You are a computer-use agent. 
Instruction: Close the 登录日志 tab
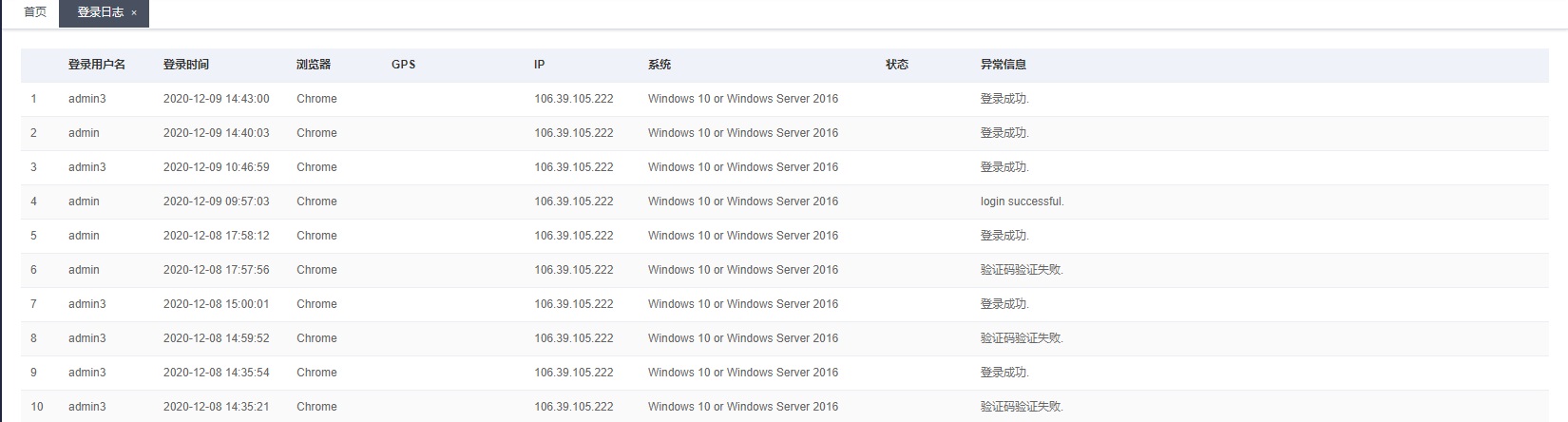point(134,13)
